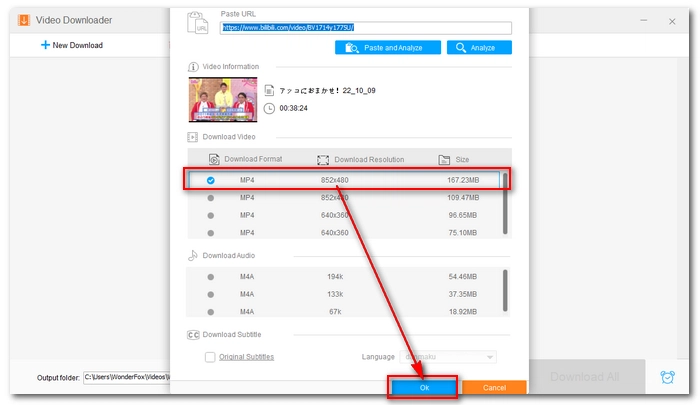The width and height of the screenshot is (700, 405).
Task: Click the video preview thumbnail
Action: (223, 99)
